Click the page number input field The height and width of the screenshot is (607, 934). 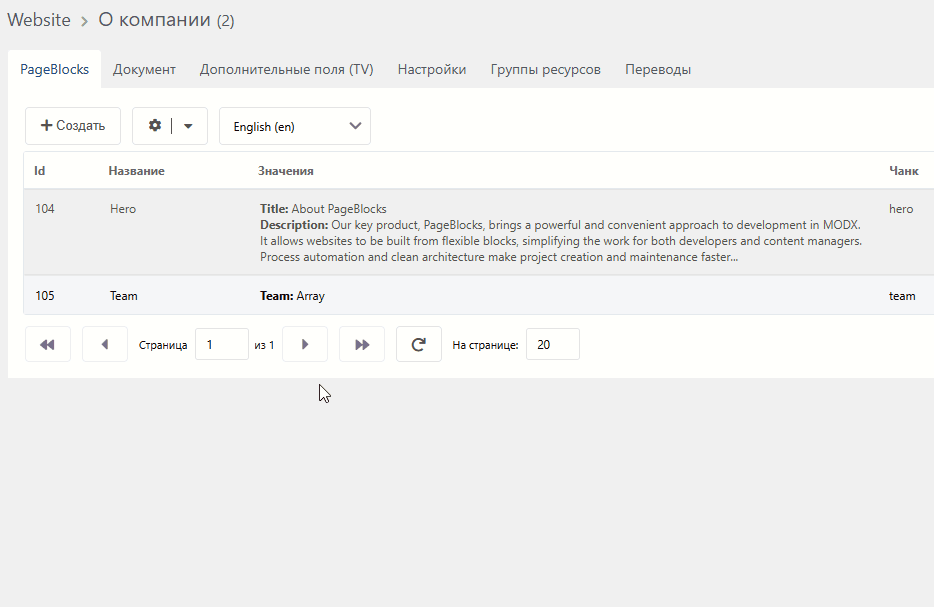click(222, 344)
